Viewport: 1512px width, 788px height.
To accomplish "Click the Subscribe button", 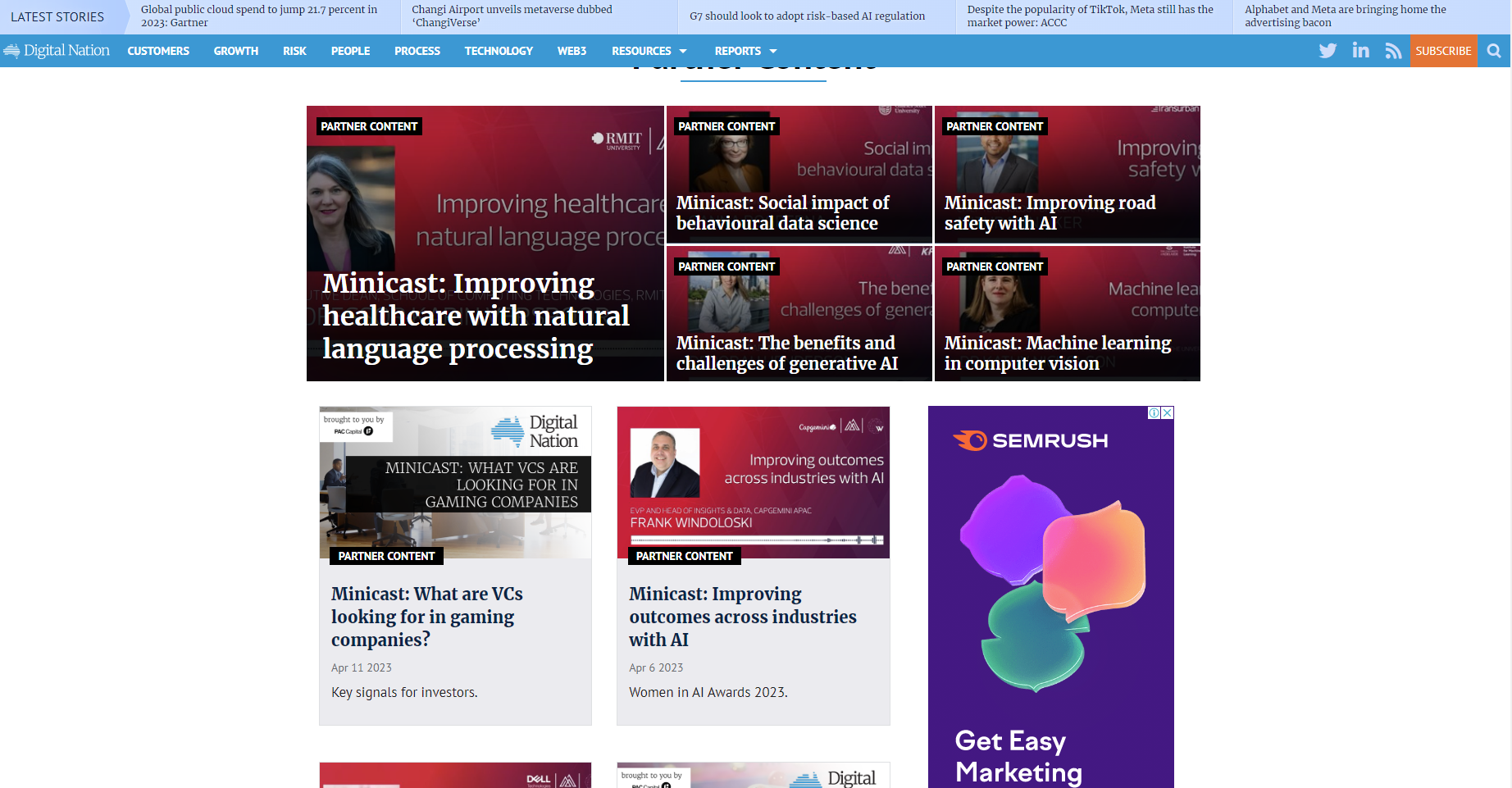I will click(1443, 51).
